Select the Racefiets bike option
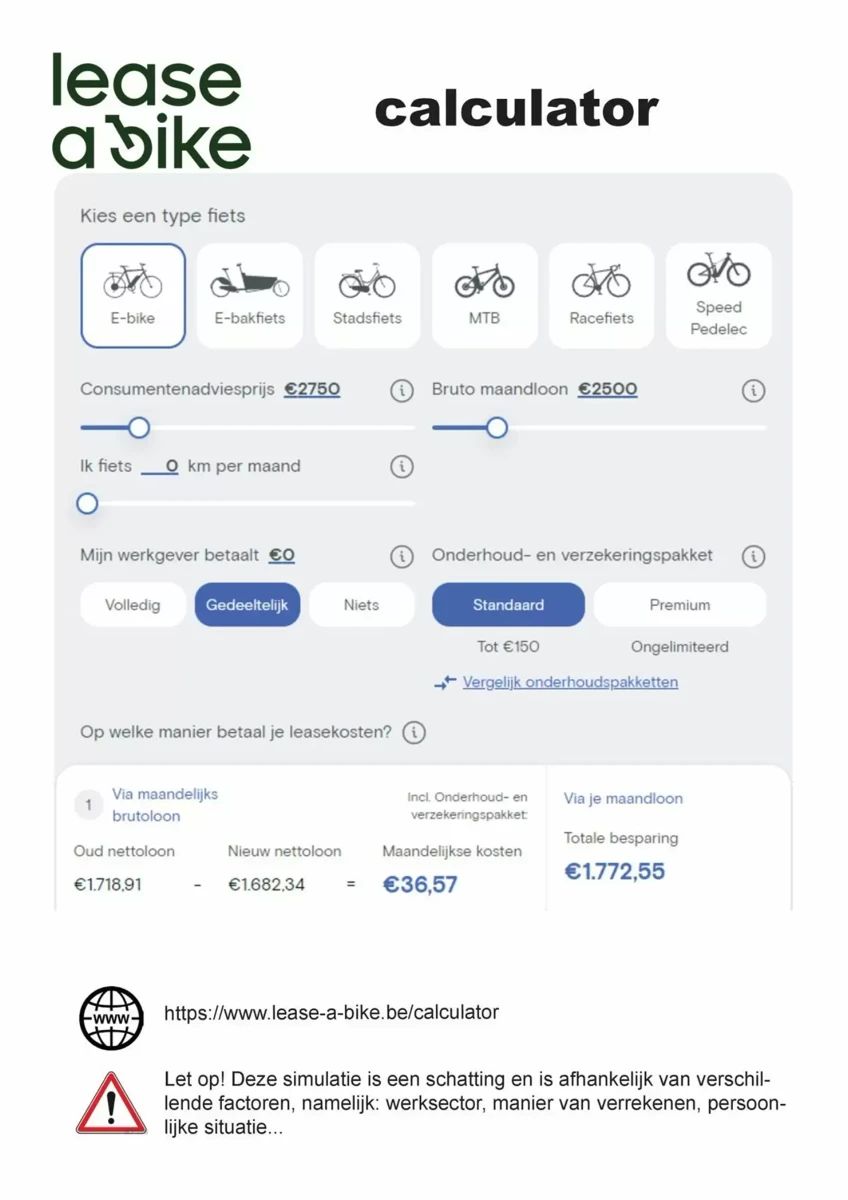 (602, 296)
